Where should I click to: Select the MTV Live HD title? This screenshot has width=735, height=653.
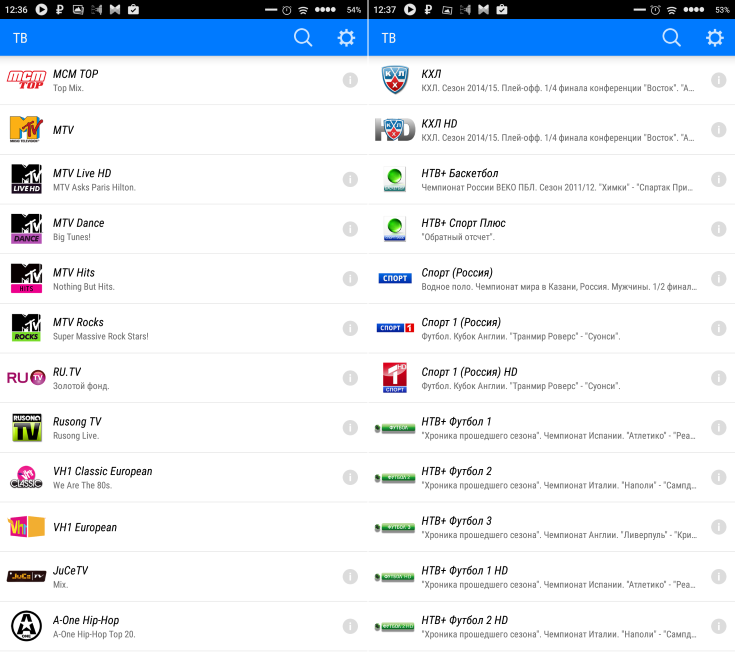tap(82, 173)
